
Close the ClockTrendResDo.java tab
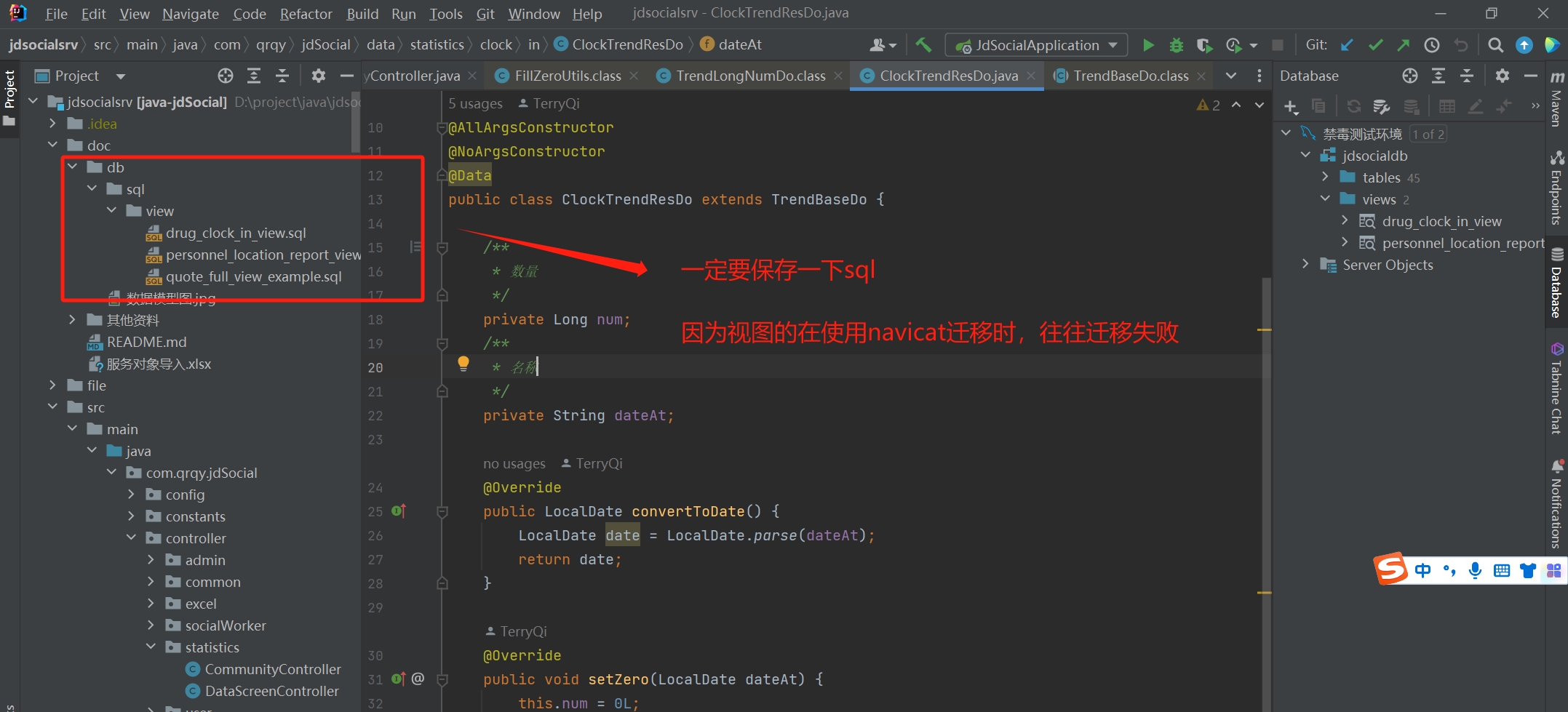[x=1031, y=76]
